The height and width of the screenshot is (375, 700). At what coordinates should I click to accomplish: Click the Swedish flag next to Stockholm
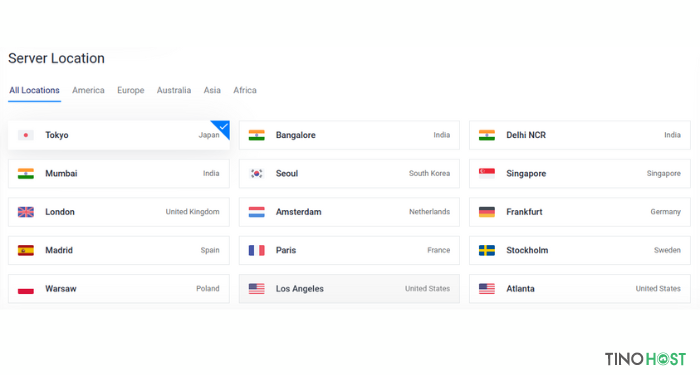click(x=487, y=250)
